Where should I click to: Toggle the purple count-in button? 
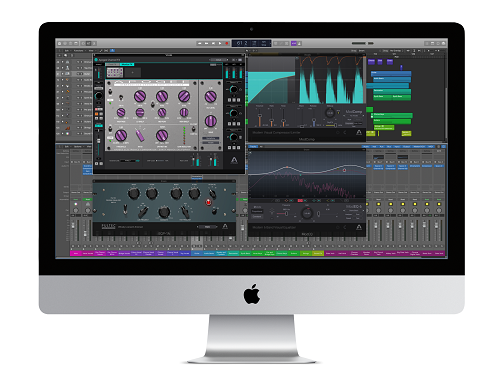click(294, 43)
